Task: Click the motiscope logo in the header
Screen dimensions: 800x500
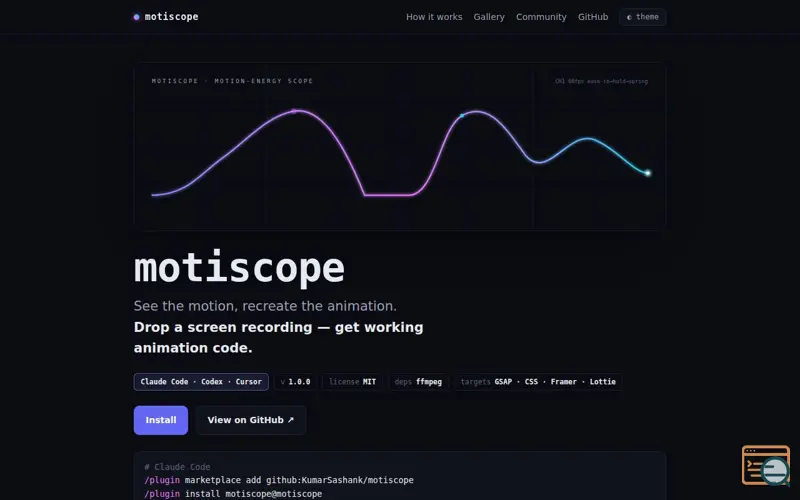Action: pyautogui.click(x=166, y=17)
